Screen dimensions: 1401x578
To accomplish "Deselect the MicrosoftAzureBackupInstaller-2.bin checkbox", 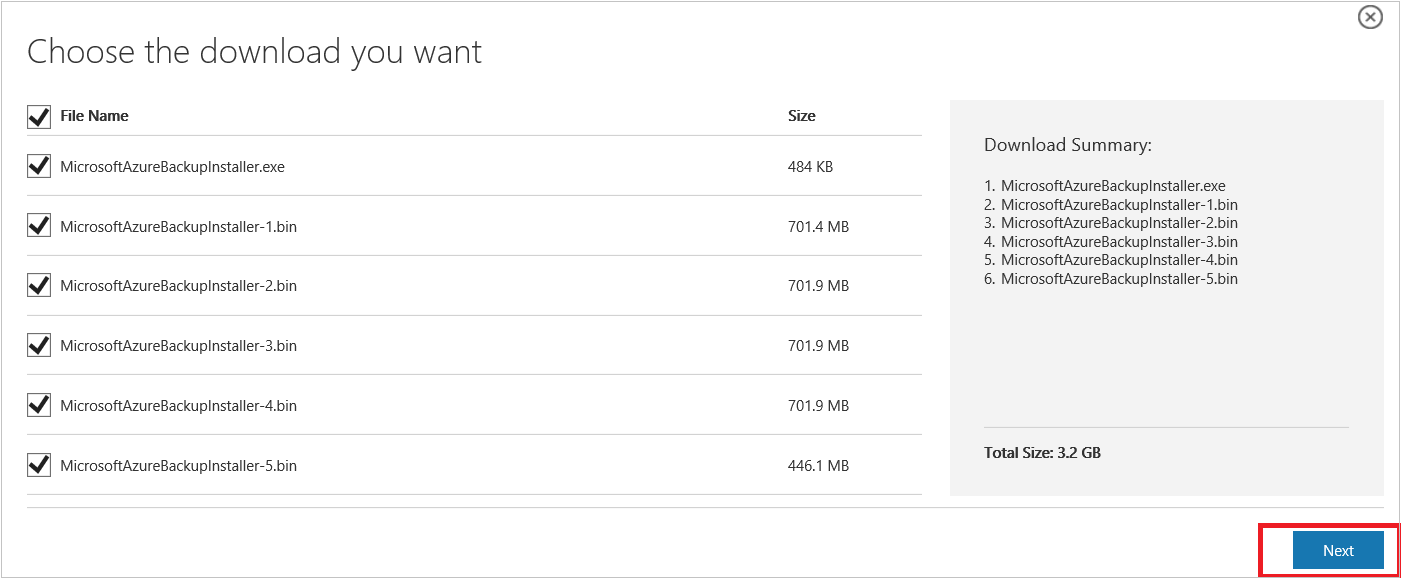I will click(x=38, y=285).
